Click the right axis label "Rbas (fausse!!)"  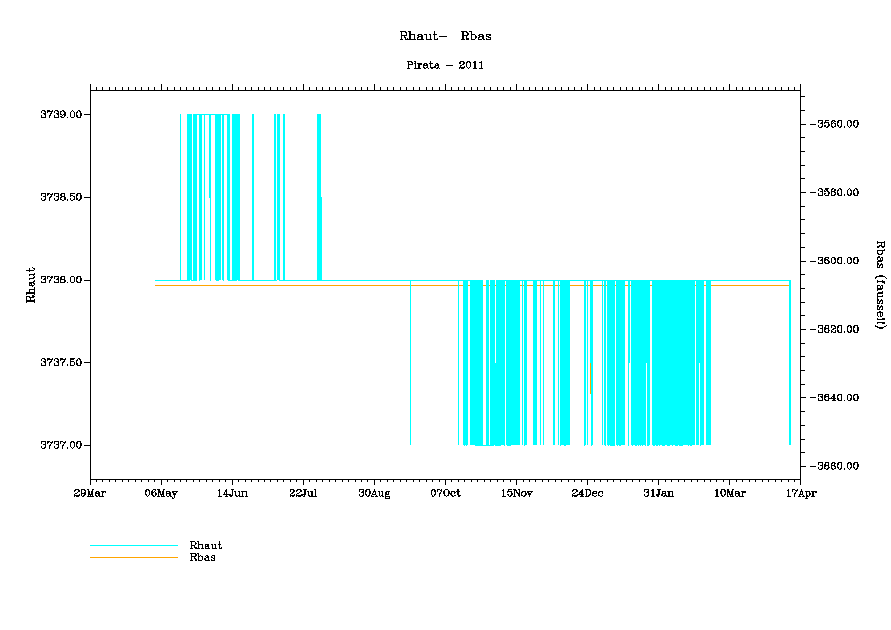coord(880,284)
